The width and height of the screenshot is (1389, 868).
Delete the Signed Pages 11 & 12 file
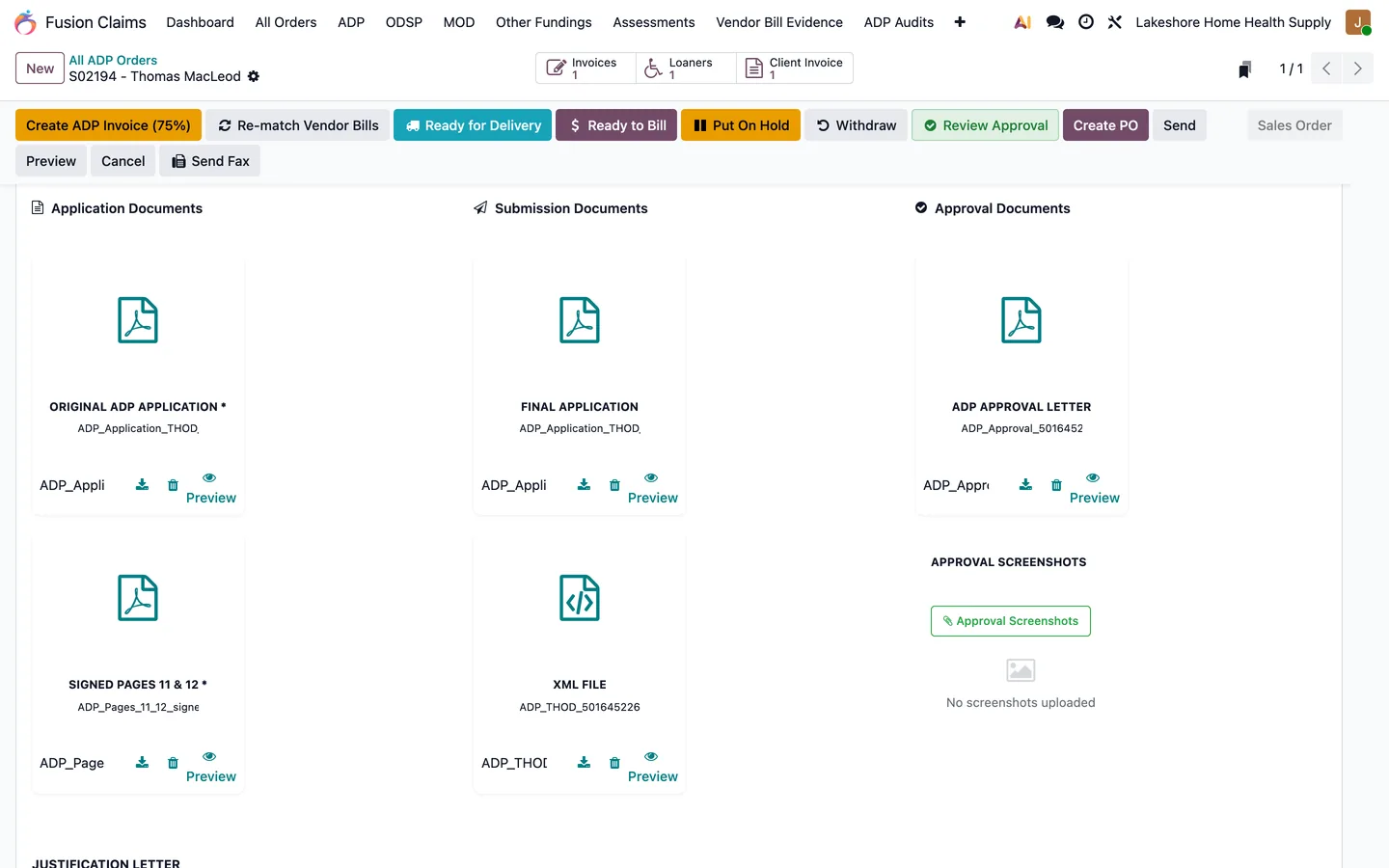[x=173, y=763]
